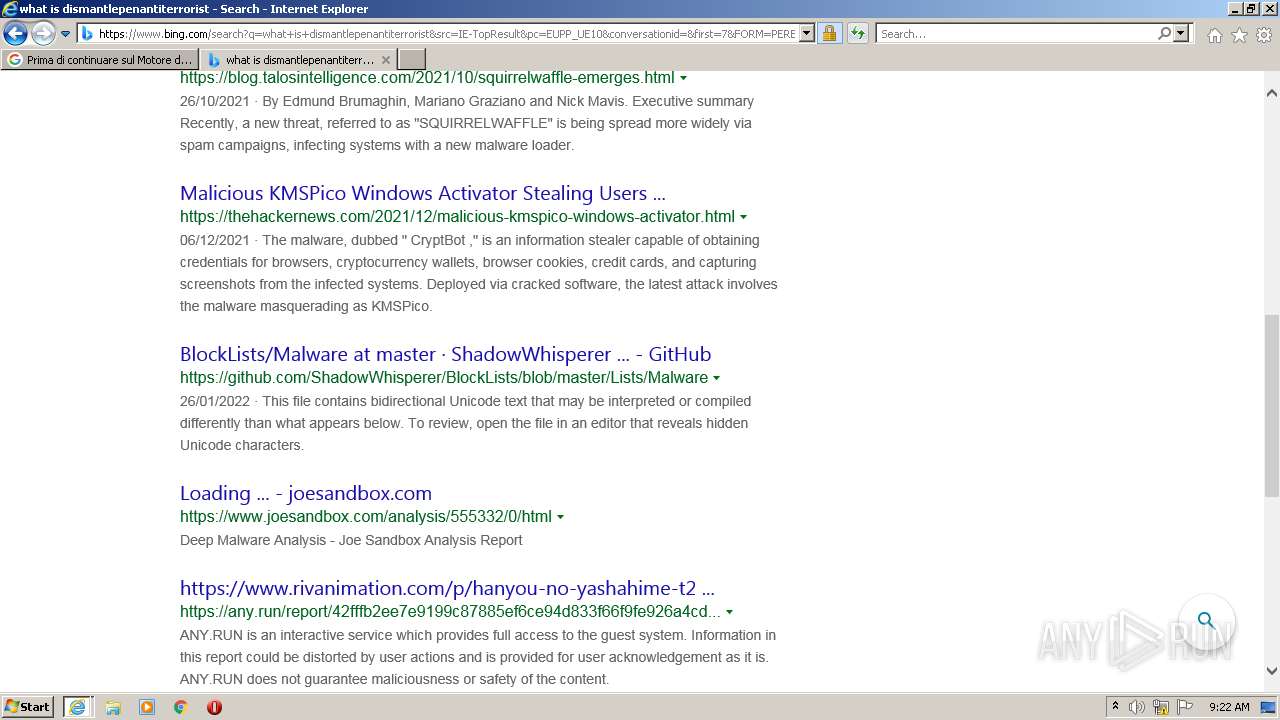
Task: Click the browser Forward arrow button
Action: tap(43, 34)
